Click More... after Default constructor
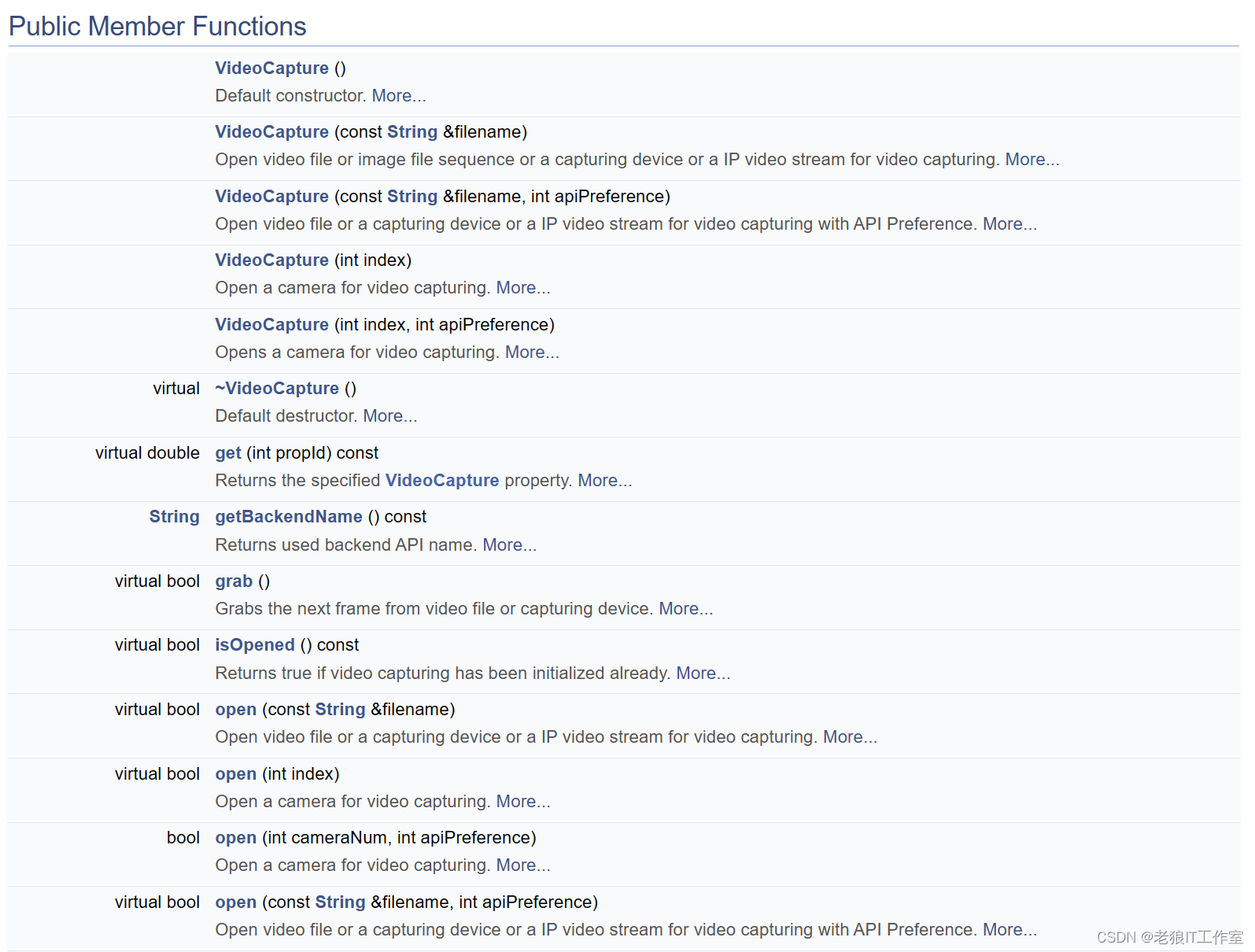This screenshot has height=952, width=1255. pos(399,96)
